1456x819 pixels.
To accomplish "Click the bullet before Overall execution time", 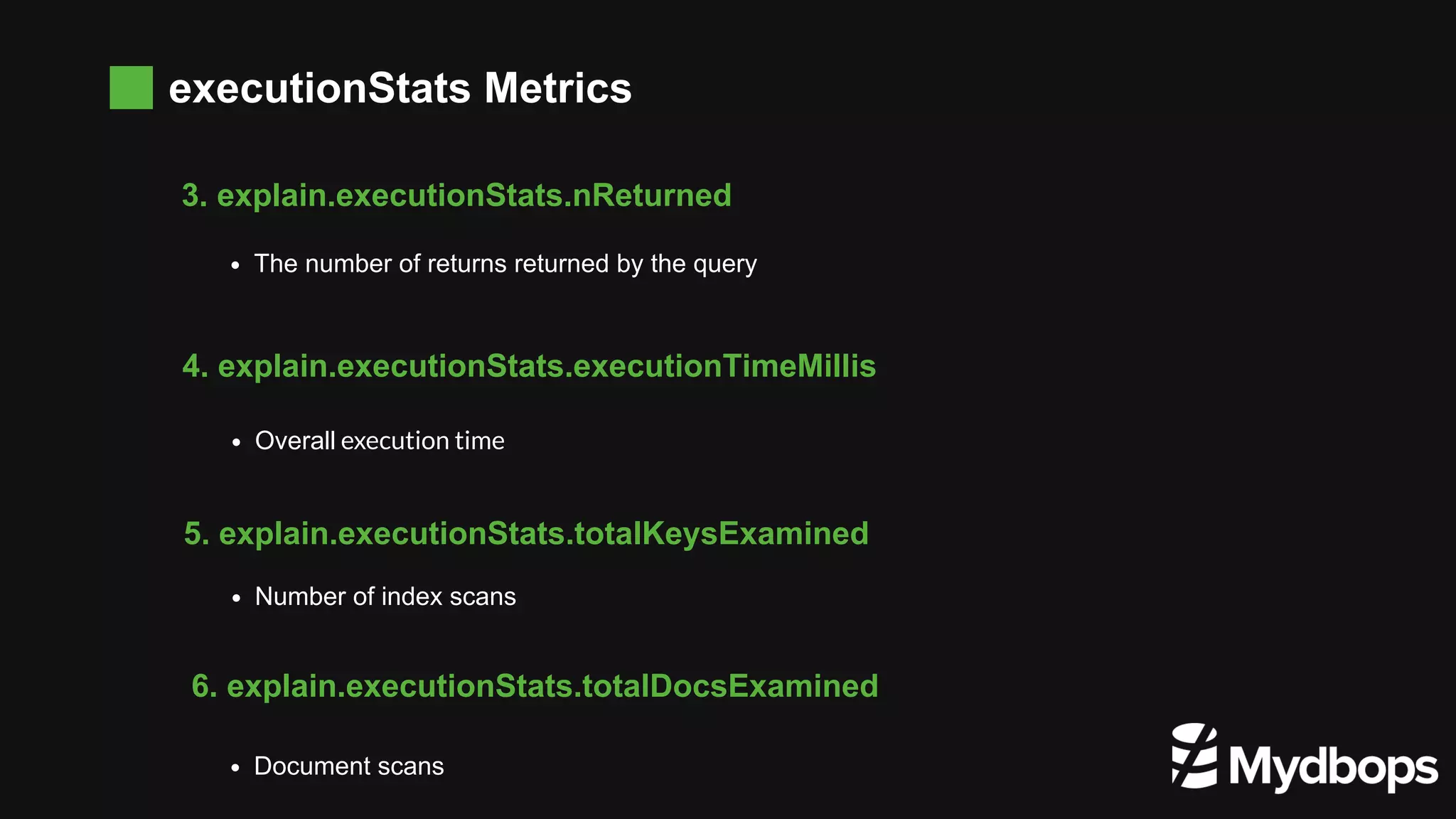I will click(236, 443).
